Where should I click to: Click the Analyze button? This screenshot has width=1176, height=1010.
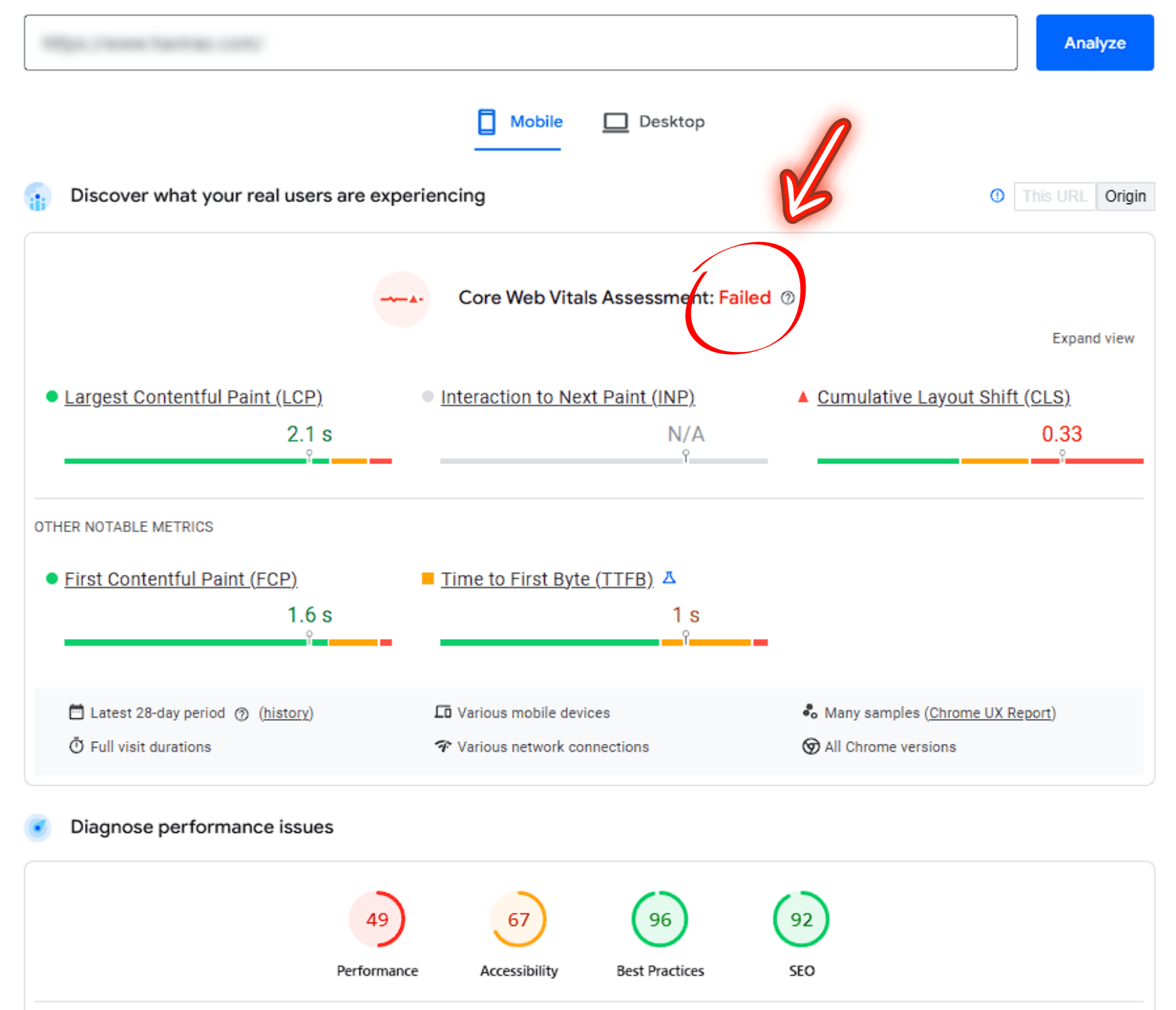(x=1094, y=43)
